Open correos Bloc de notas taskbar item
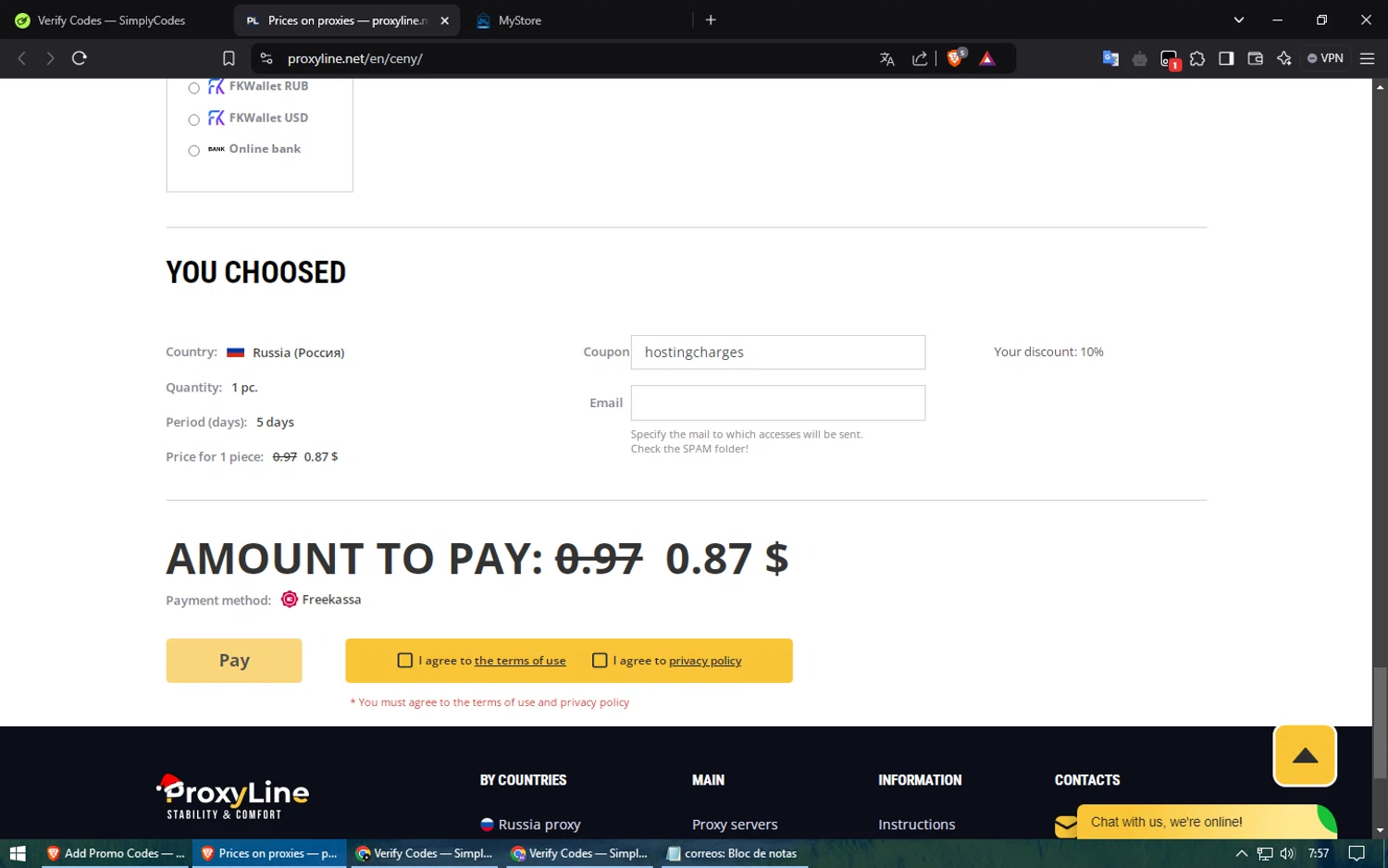Image resolution: width=1388 pixels, height=868 pixels. 733,853
